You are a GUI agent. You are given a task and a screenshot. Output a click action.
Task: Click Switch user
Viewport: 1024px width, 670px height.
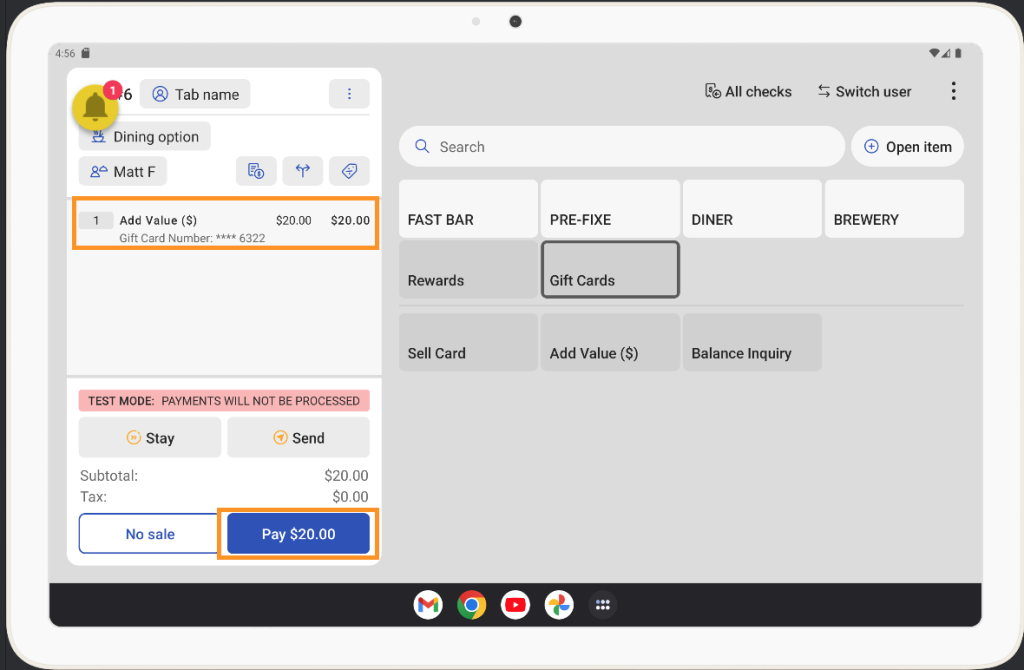pos(864,91)
